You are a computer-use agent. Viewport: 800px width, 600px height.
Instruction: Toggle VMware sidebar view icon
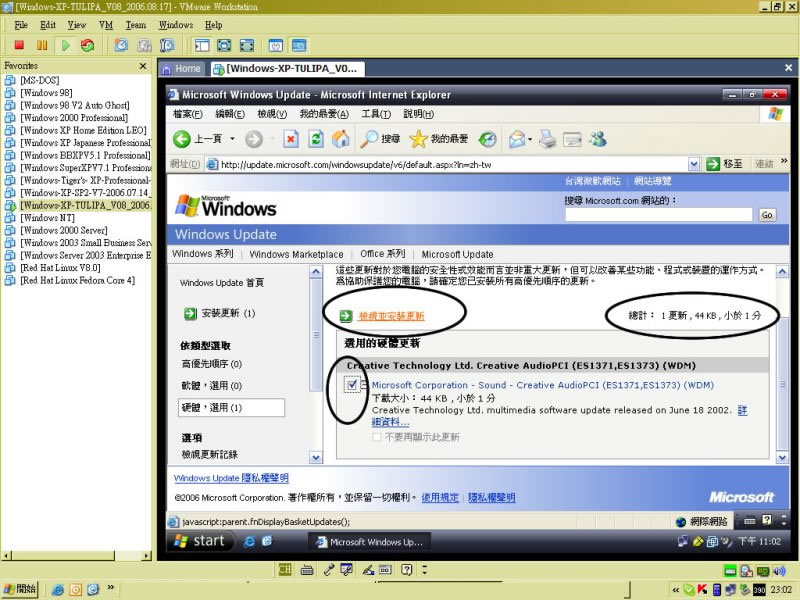coord(202,45)
